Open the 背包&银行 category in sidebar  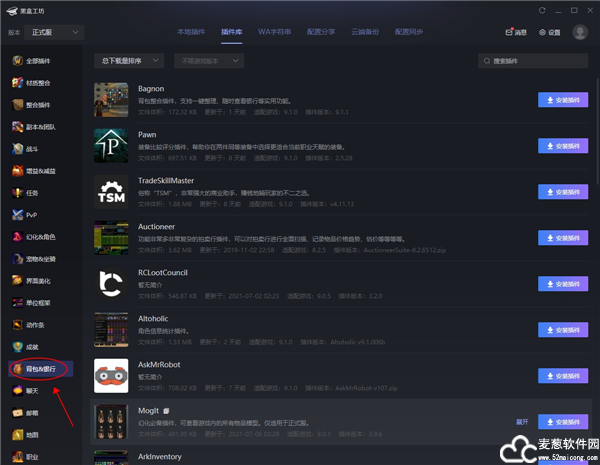coord(40,368)
